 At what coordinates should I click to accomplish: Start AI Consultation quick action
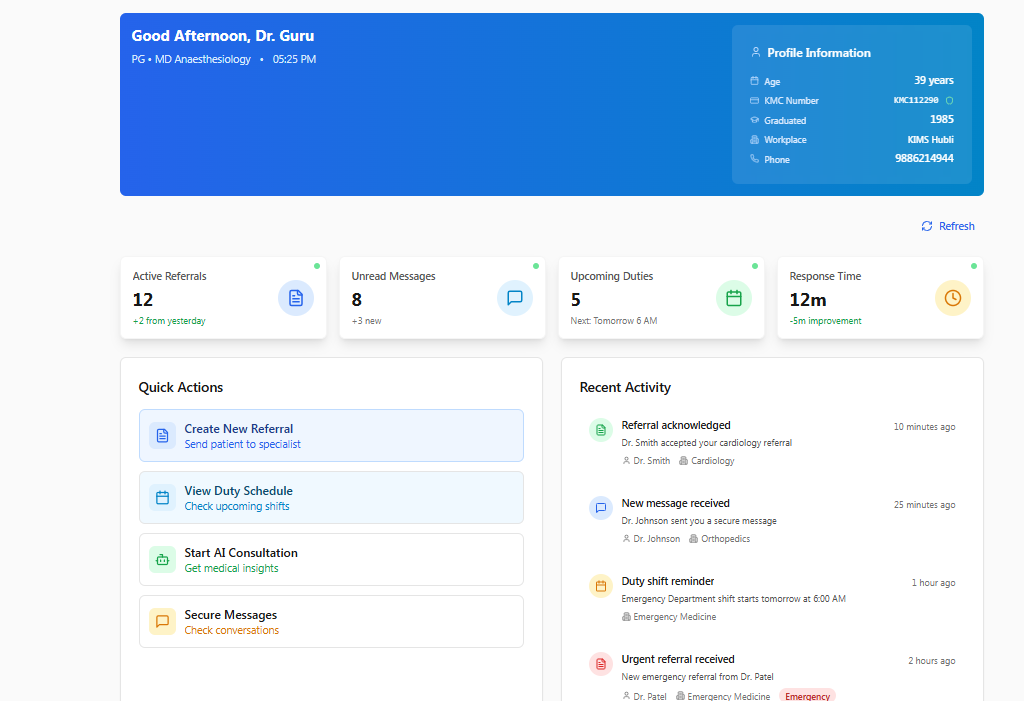[x=331, y=560]
